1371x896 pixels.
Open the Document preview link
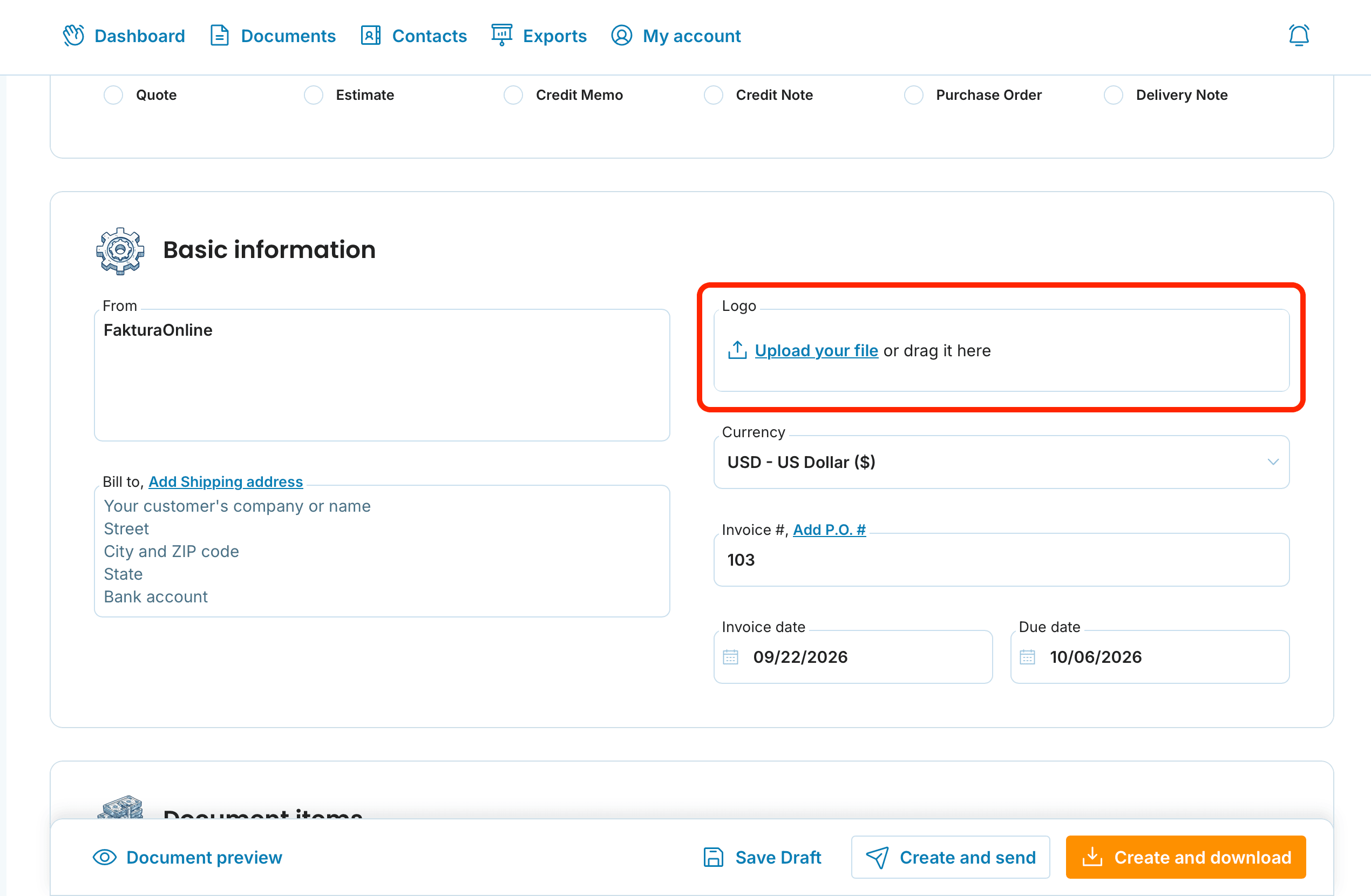(x=187, y=857)
